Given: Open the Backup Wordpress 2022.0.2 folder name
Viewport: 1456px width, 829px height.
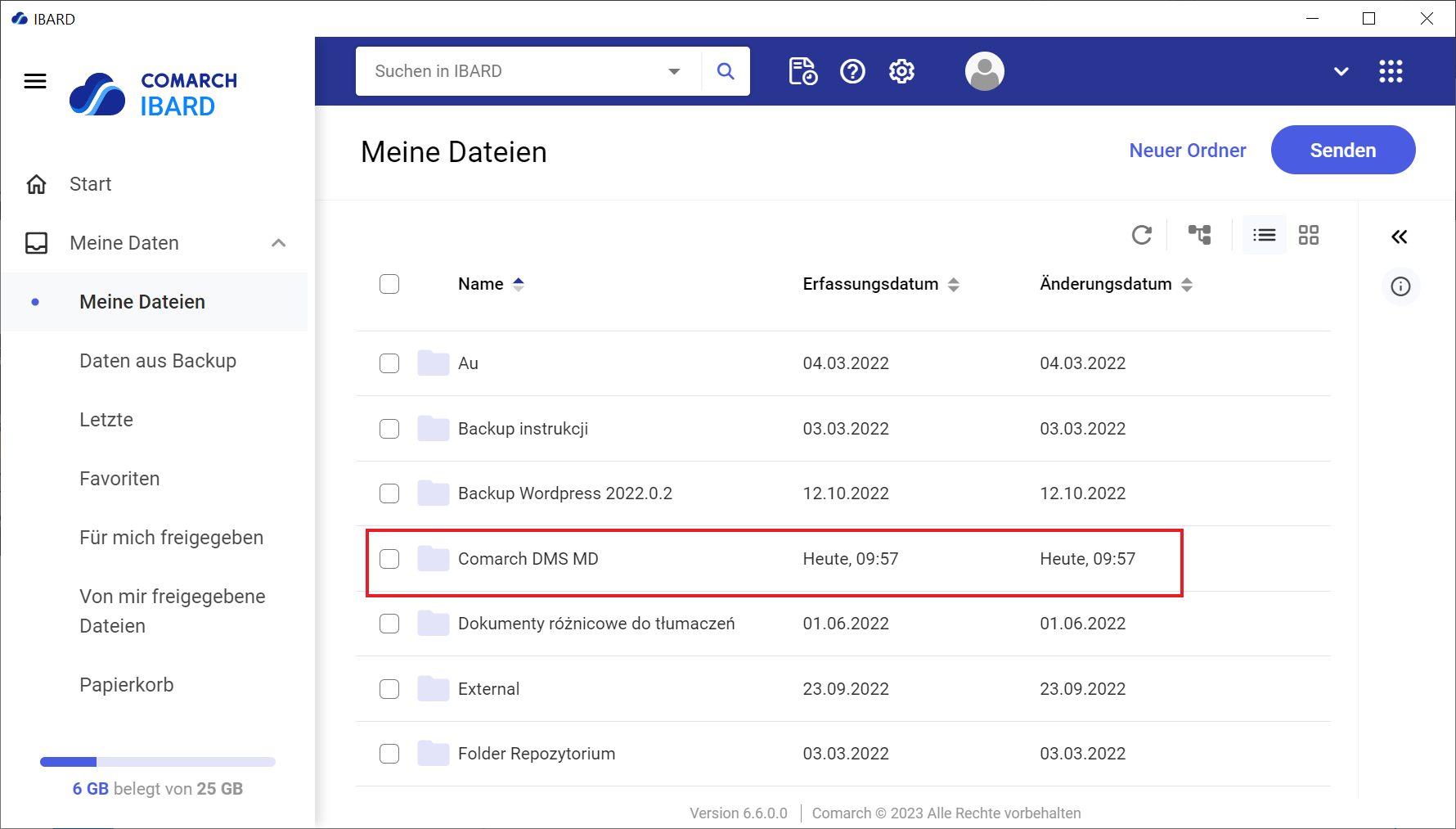Looking at the screenshot, I should pos(565,493).
